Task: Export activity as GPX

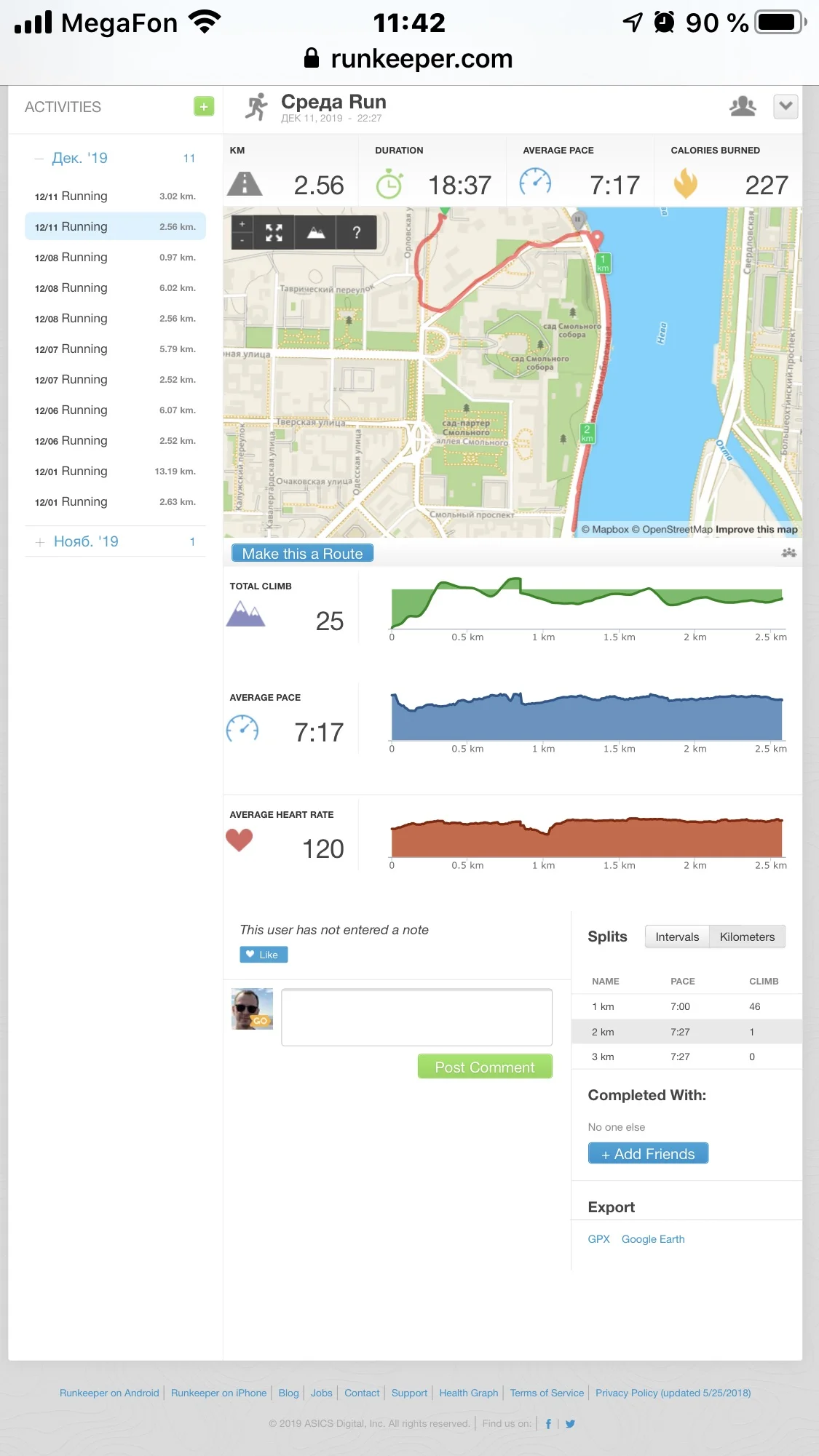Action: coord(598,1239)
